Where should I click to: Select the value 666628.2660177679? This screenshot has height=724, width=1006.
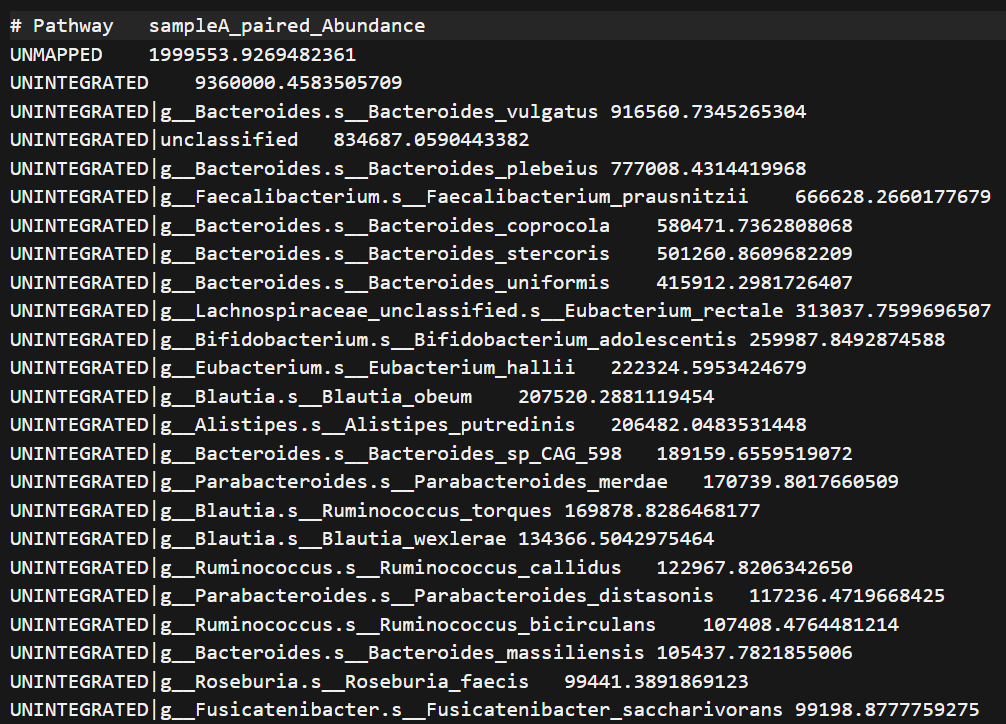[x=893, y=197]
